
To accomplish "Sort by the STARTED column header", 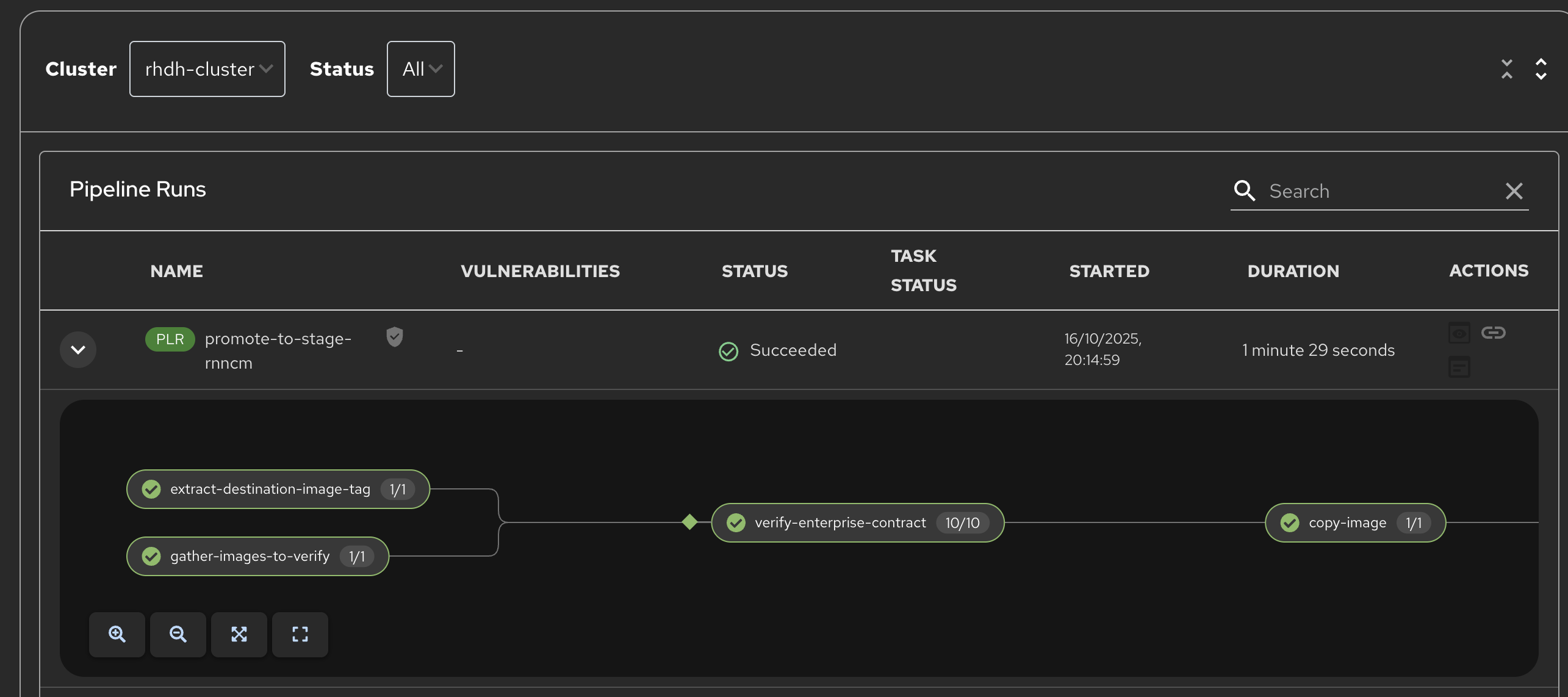I will tap(1109, 271).
